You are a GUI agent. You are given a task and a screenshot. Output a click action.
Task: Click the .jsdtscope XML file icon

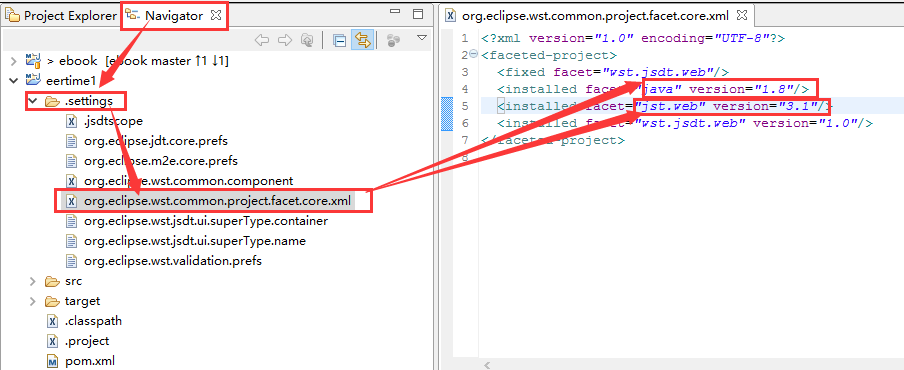[71, 121]
